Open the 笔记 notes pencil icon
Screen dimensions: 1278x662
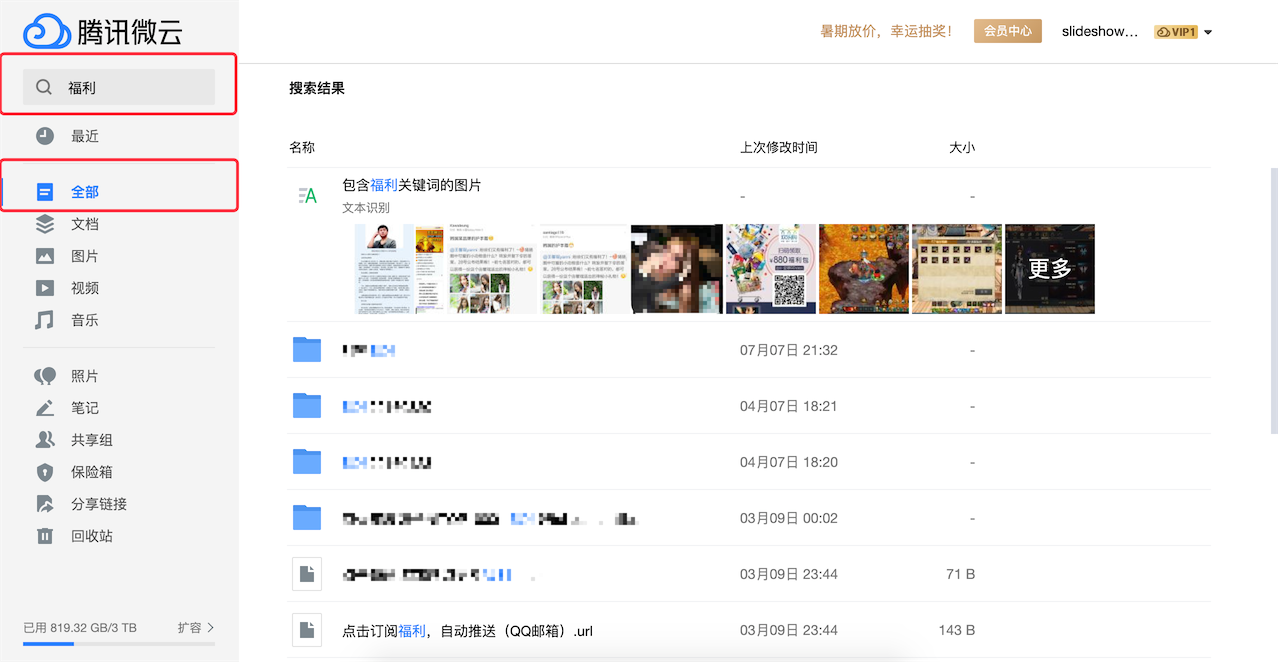pos(45,408)
